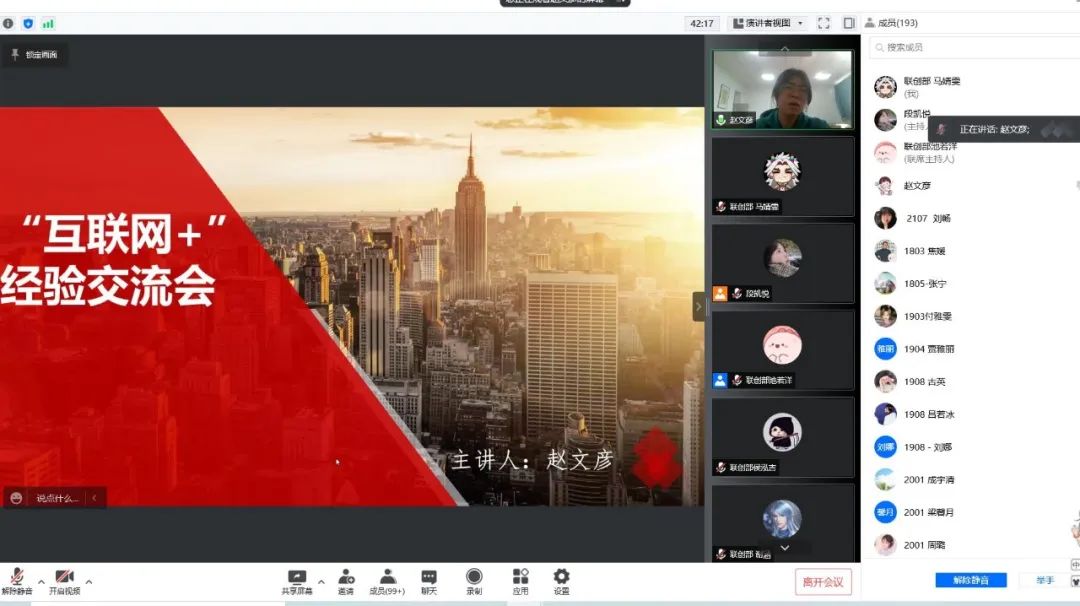Collapse the chat bar left arrow
This screenshot has height=606, width=1080.
(x=94, y=498)
